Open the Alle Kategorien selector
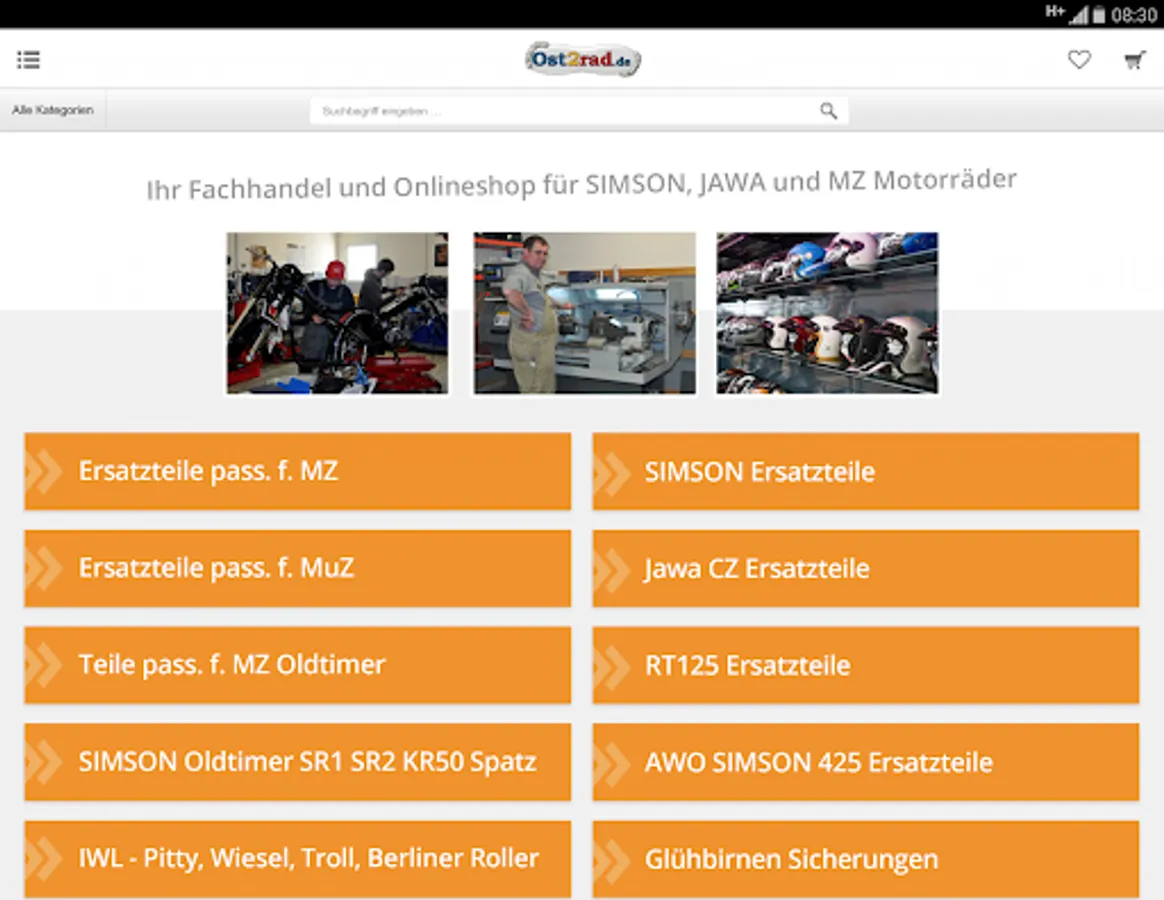This screenshot has height=900, width=1164. [x=53, y=110]
